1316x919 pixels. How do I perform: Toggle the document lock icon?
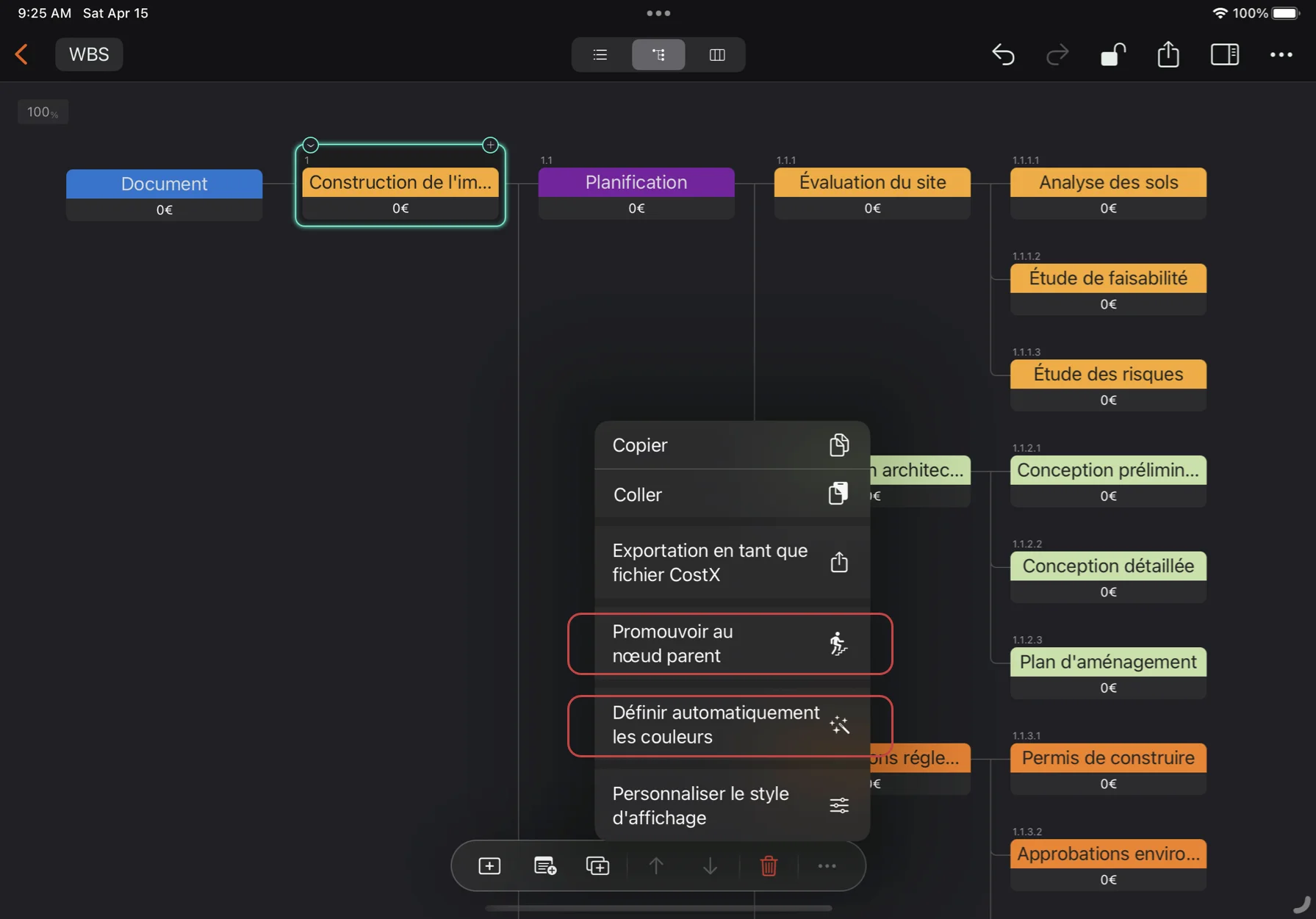(1112, 55)
